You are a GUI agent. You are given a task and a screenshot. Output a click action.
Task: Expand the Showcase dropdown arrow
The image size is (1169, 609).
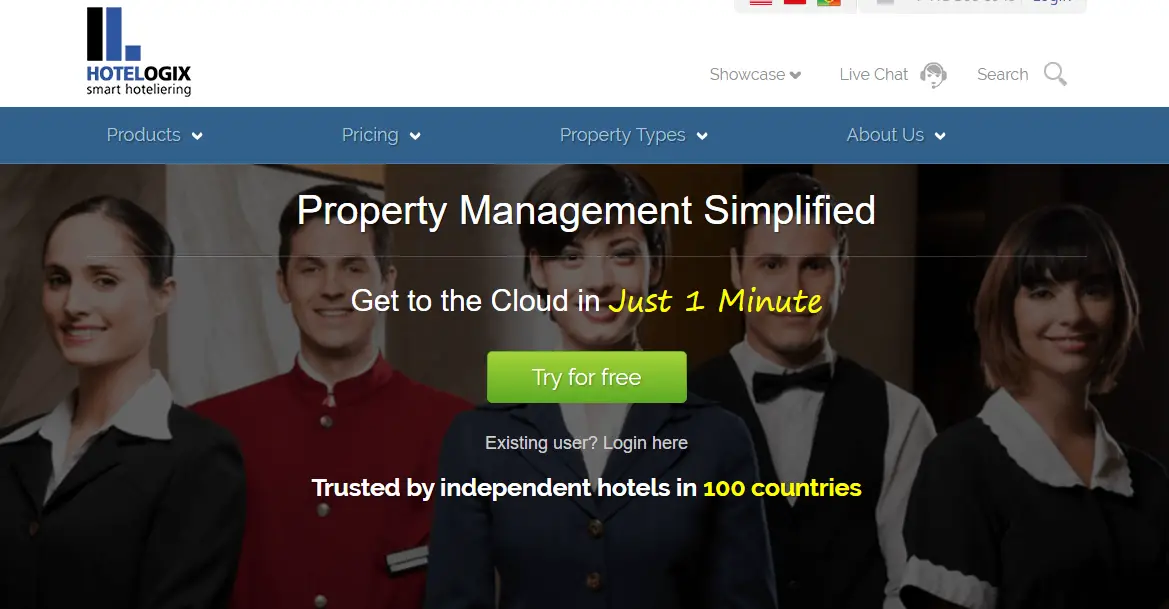[795, 75]
